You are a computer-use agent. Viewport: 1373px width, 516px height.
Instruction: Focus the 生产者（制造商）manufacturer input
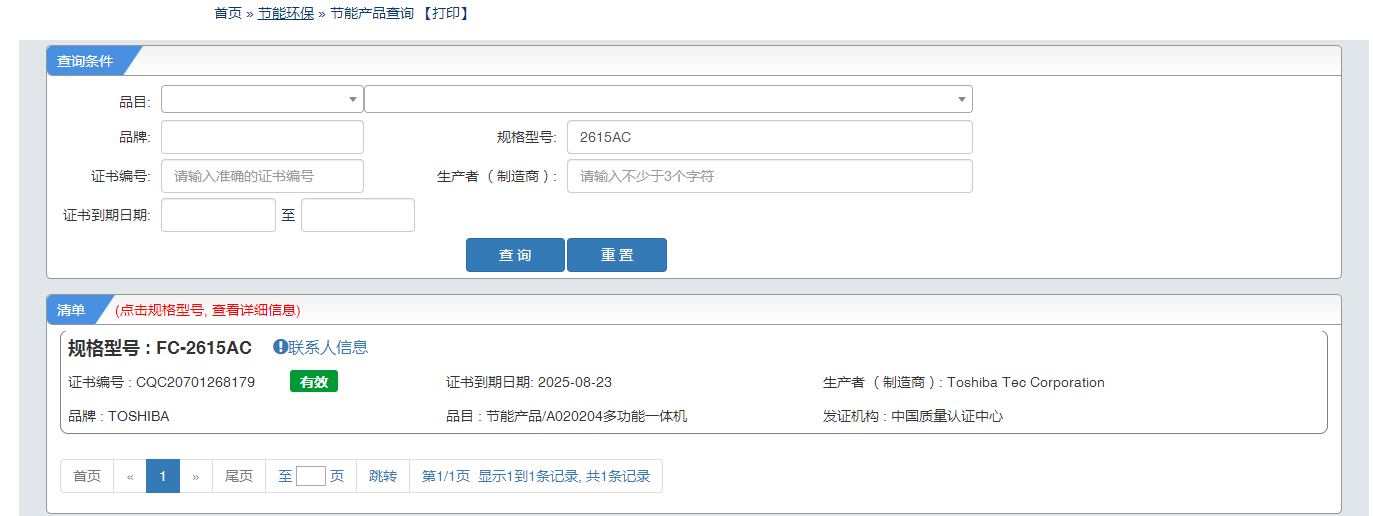[770, 176]
